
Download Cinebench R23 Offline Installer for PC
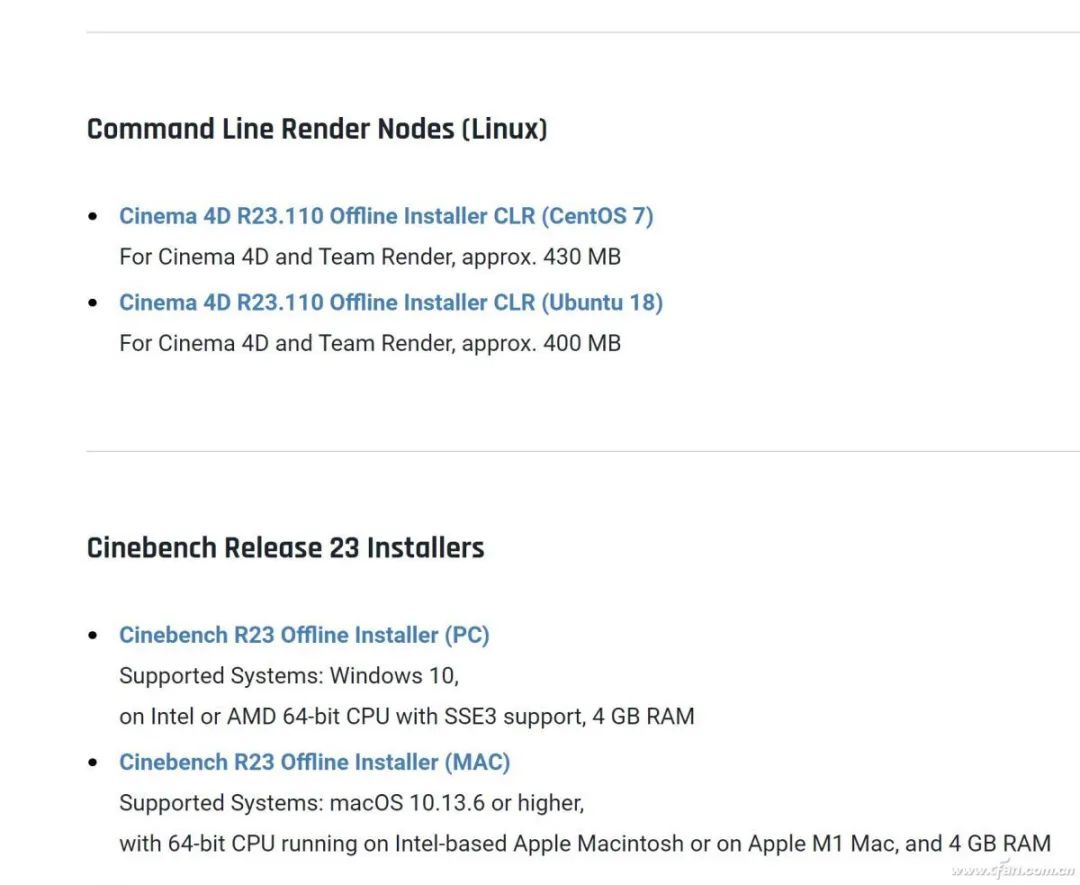coord(304,635)
